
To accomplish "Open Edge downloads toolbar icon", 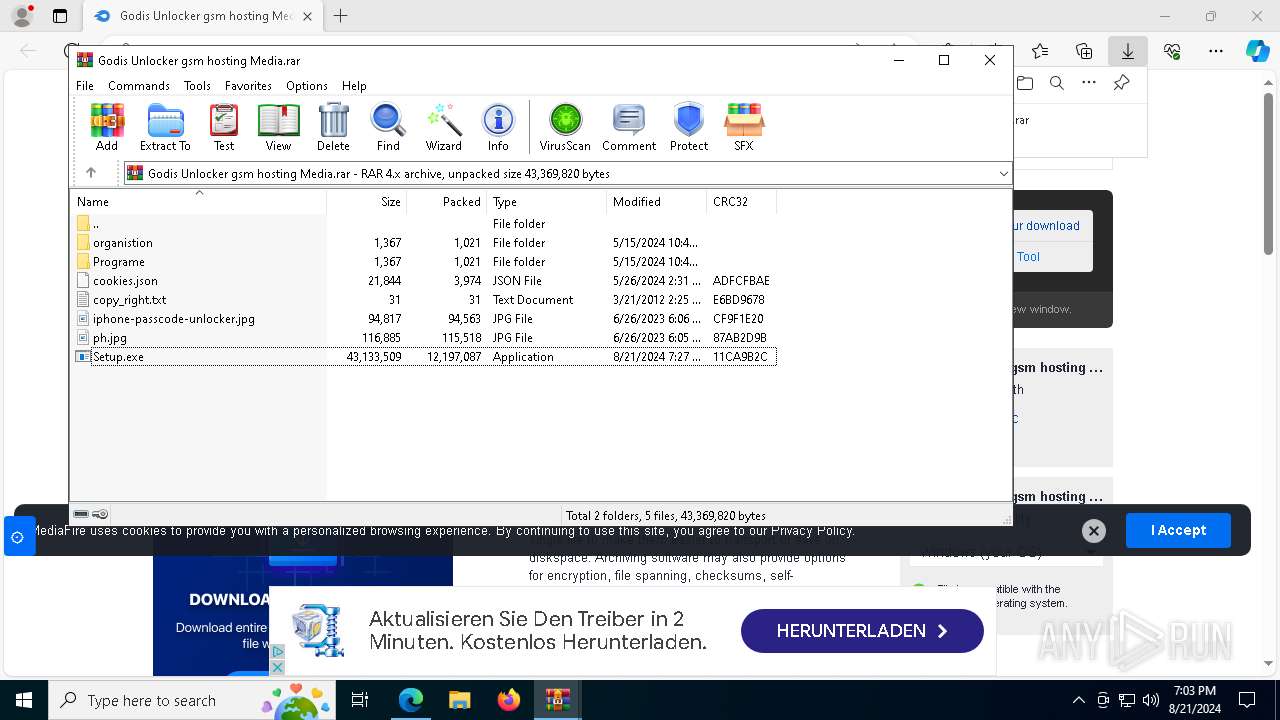I will 1127,51.
